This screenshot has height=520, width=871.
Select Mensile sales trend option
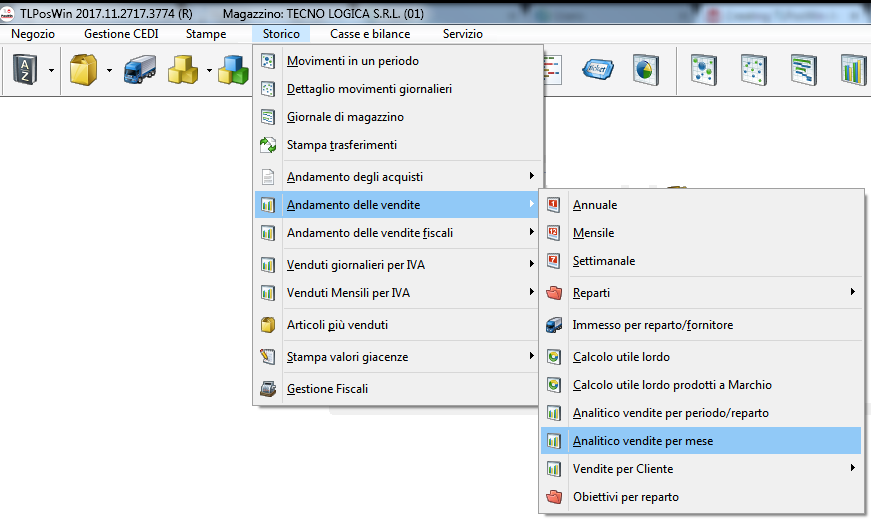(x=593, y=233)
